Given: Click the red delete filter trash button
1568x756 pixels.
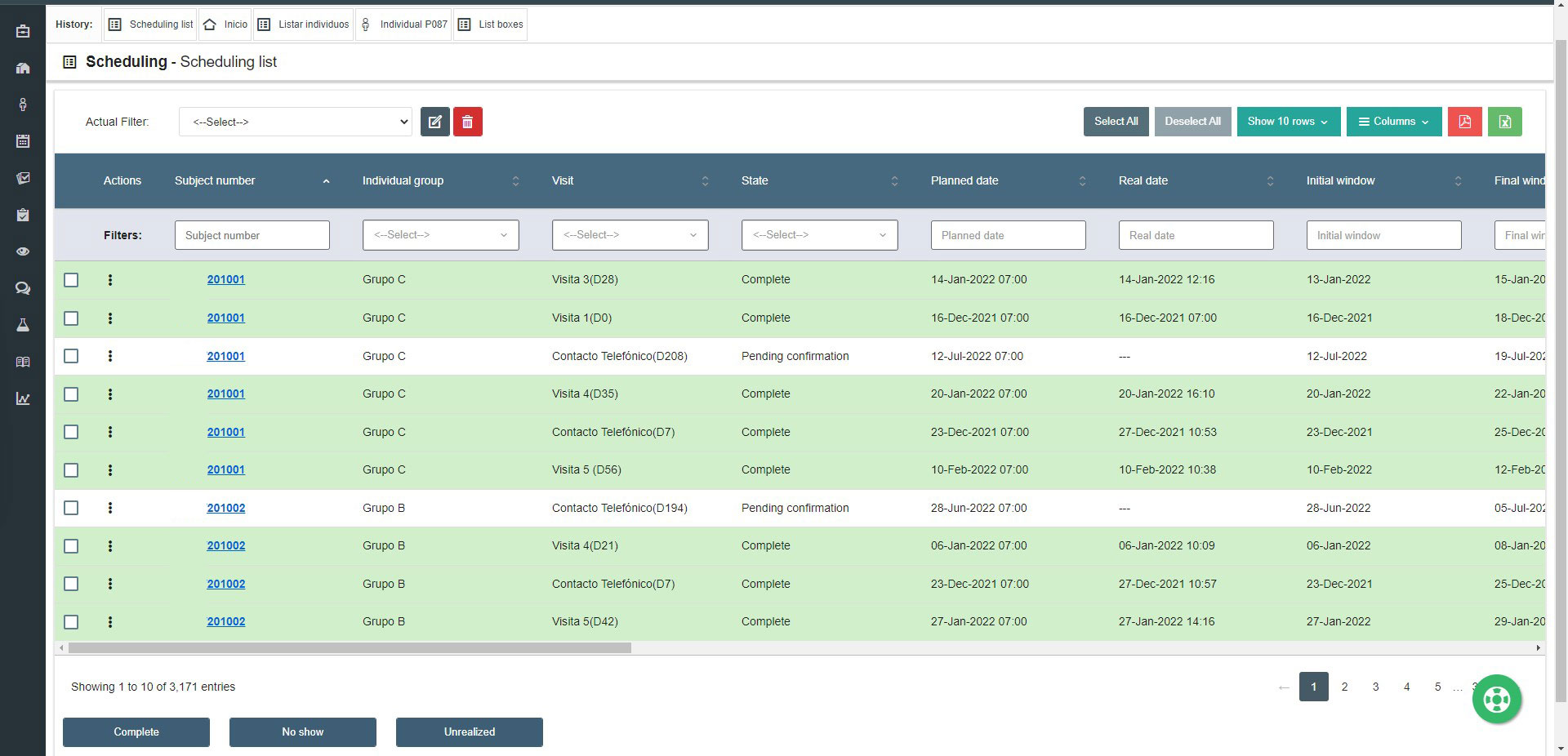Looking at the screenshot, I should click(468, 122).
